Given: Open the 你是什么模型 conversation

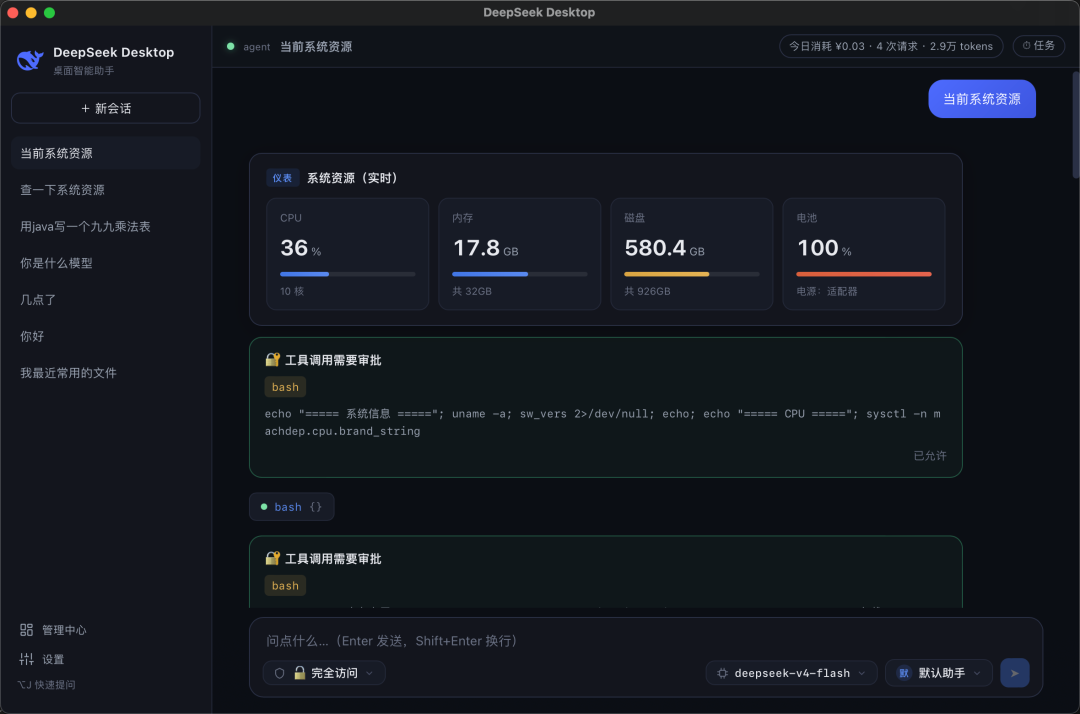Looking at the screenshot, I should coord(105,262).
